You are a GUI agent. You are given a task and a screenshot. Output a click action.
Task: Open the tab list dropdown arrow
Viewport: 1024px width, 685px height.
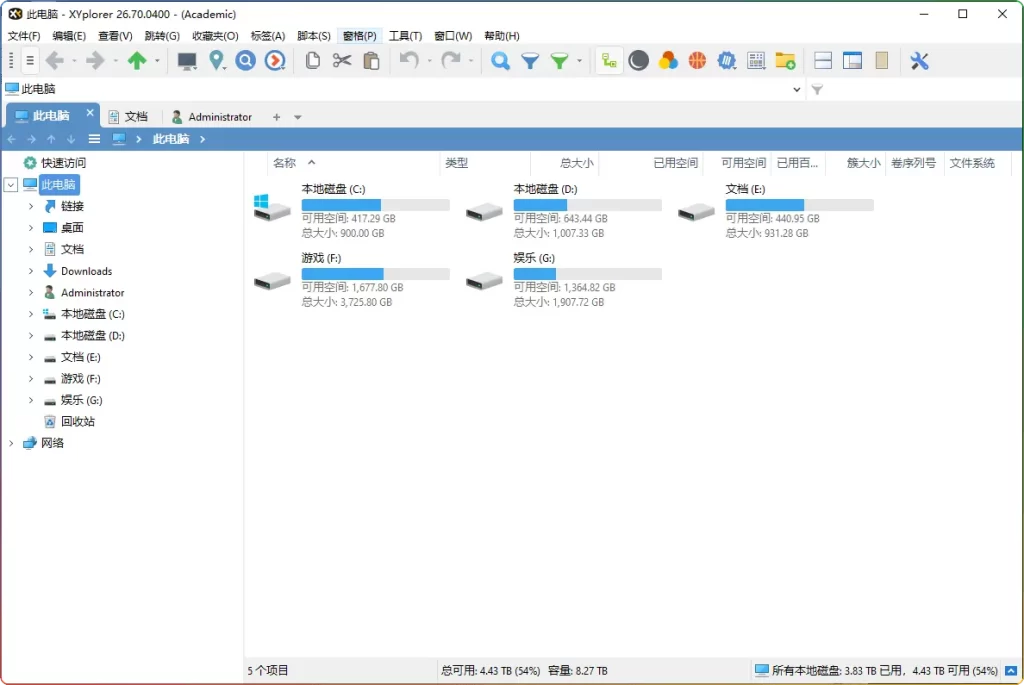(x=298, y=117)
